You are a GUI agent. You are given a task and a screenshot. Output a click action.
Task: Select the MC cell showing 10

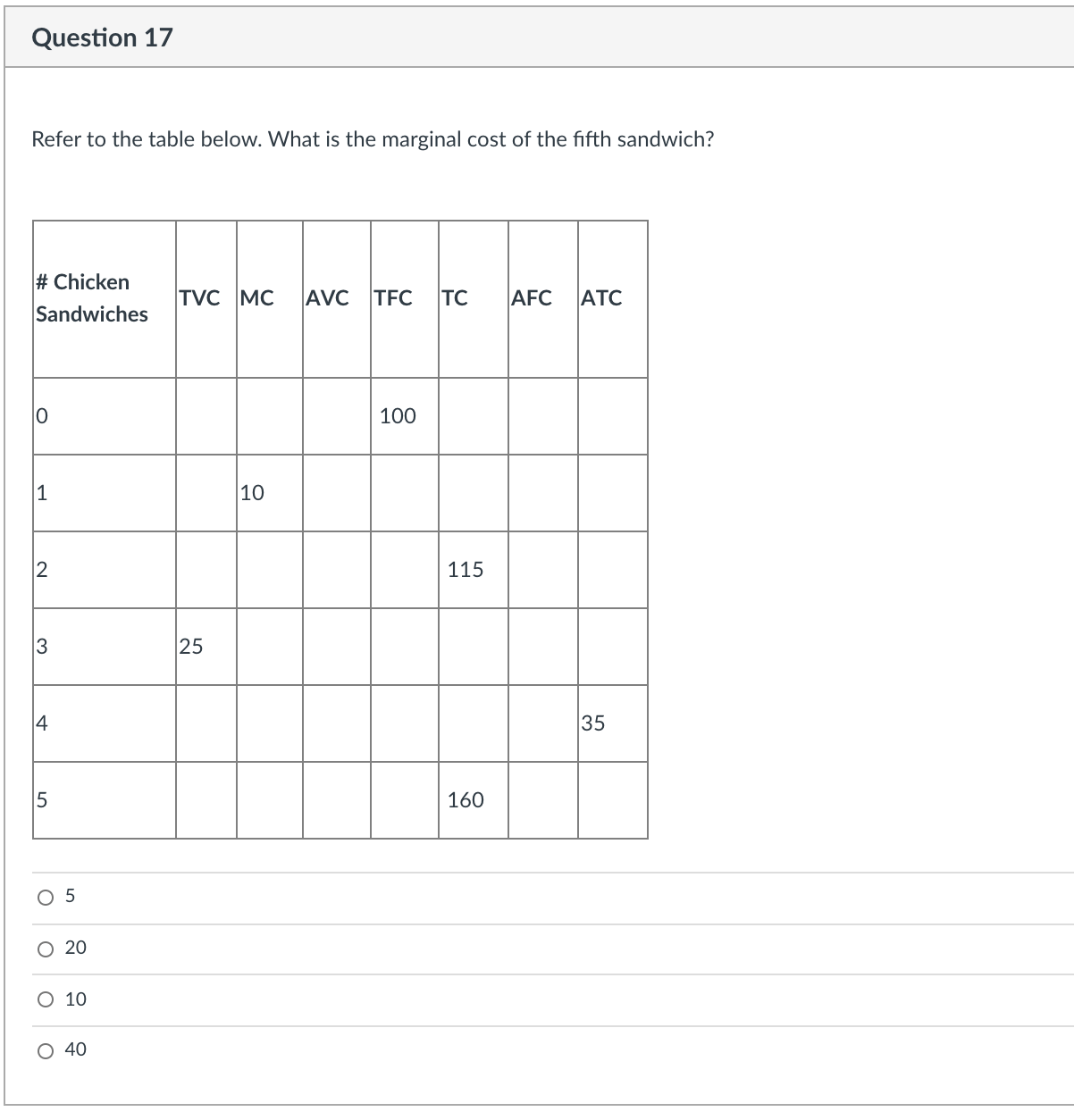click(x=251, y=492)
